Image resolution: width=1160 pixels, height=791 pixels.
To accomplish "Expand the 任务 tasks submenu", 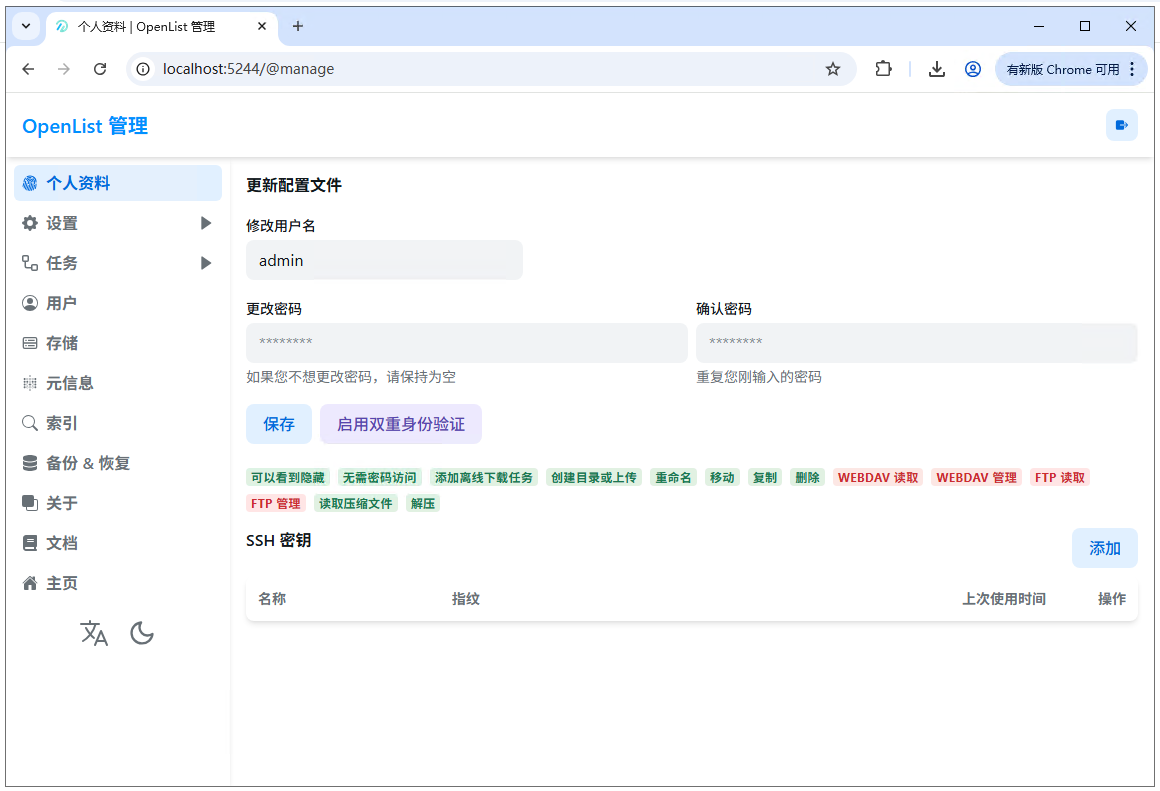I will (x=60, y=263).
